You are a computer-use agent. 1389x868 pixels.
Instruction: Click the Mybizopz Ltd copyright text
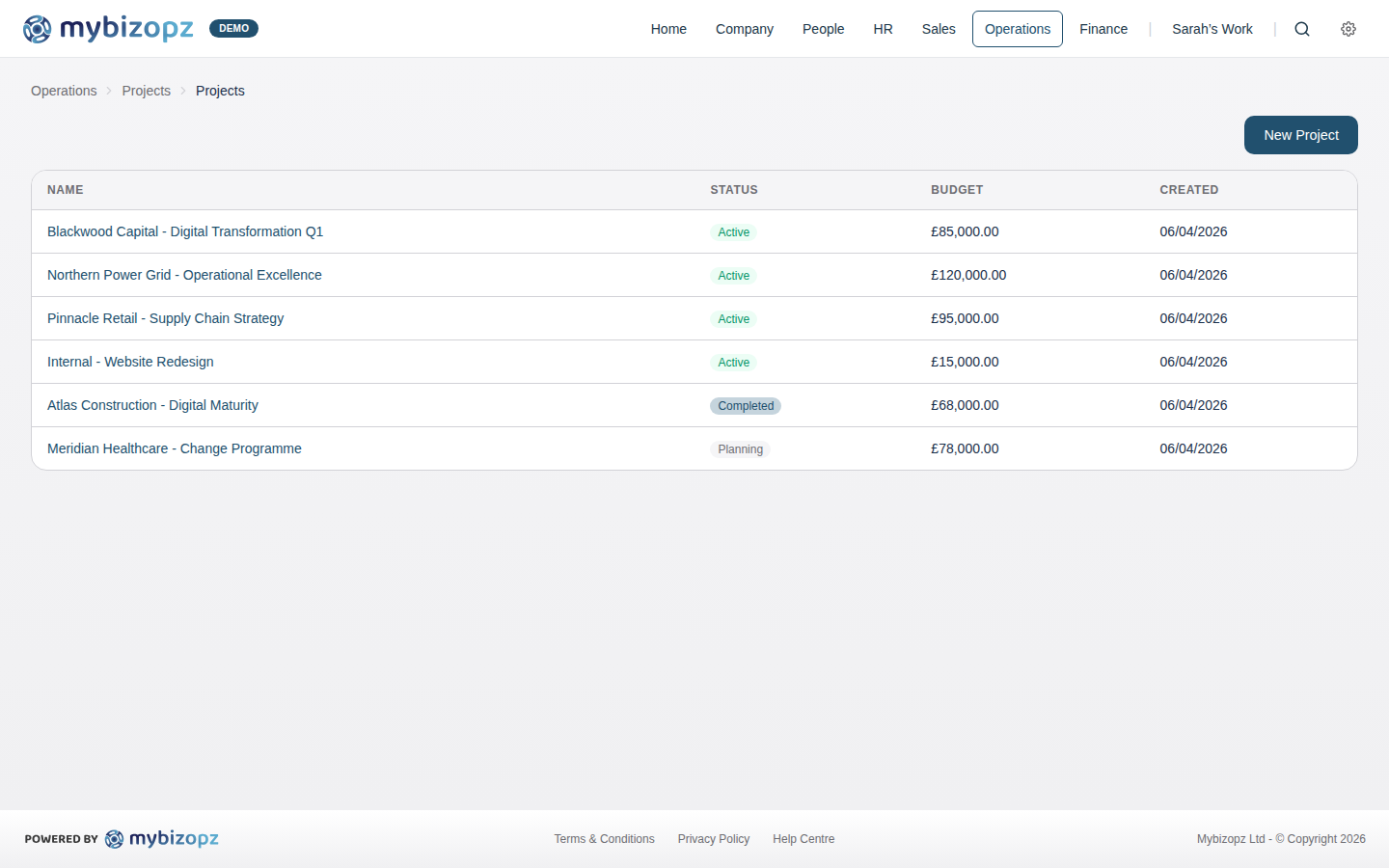[x=1281, y=839]
